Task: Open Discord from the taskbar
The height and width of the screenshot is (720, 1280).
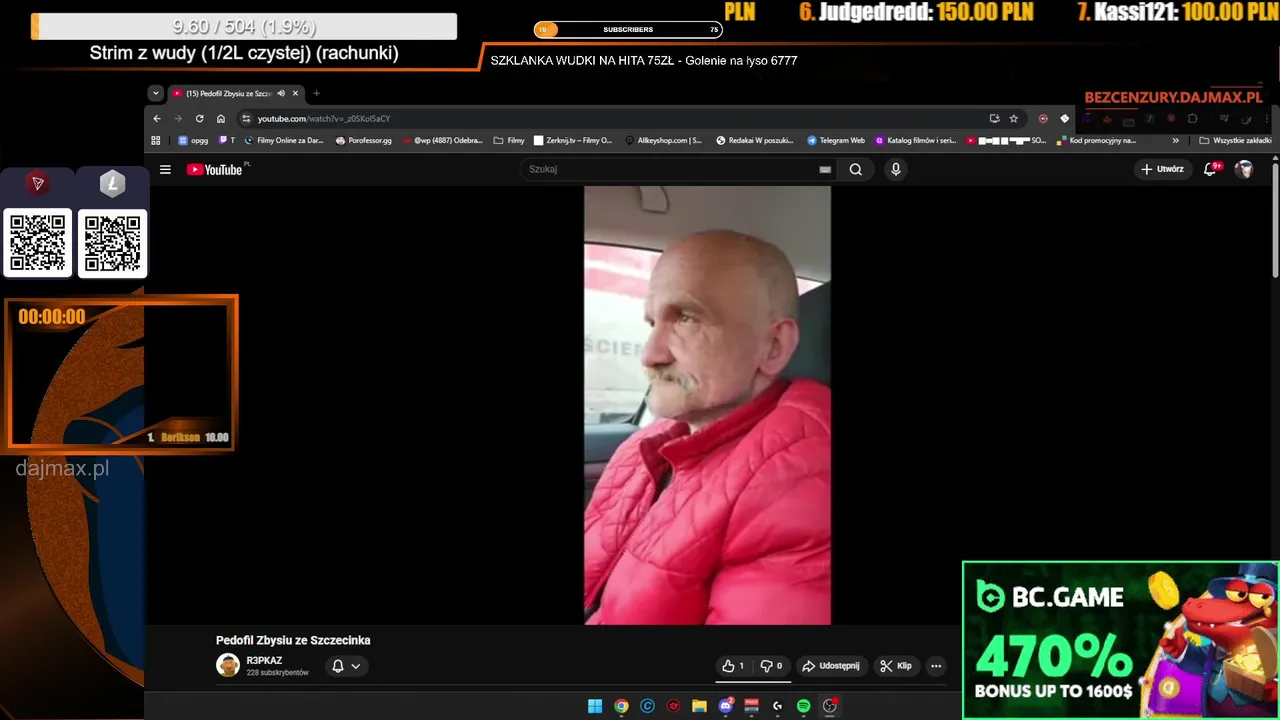Action: 726,706
